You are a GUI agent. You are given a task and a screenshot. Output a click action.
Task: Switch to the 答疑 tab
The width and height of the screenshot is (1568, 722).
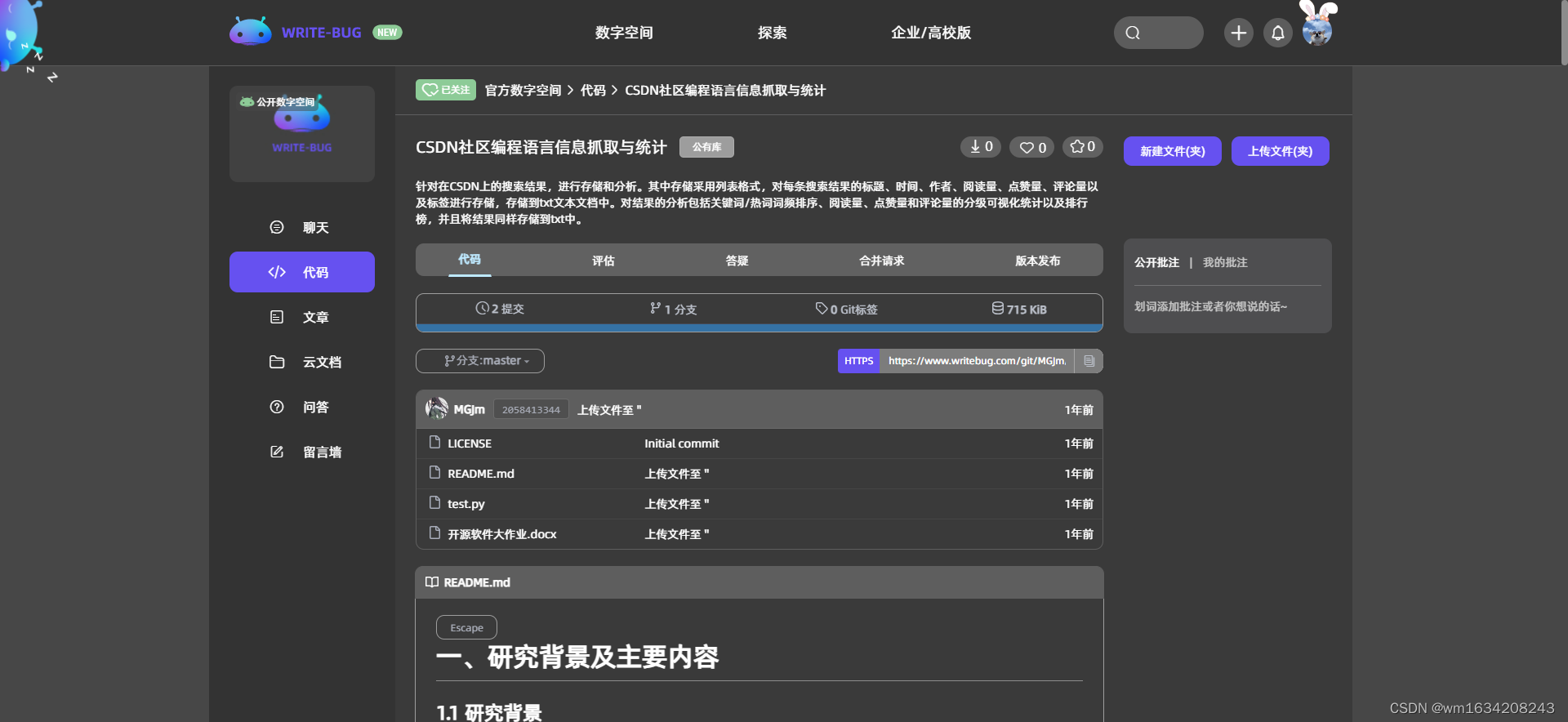[x=737, y=261]
